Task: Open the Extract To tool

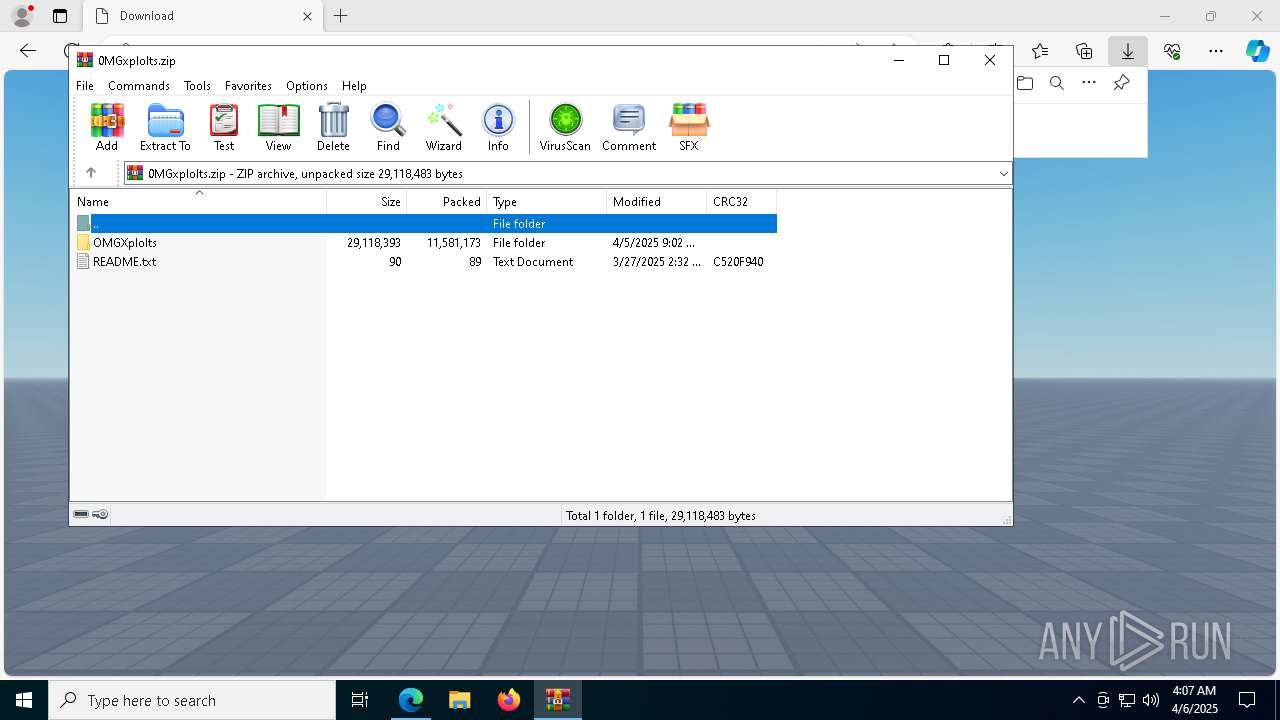Action: 165,127
